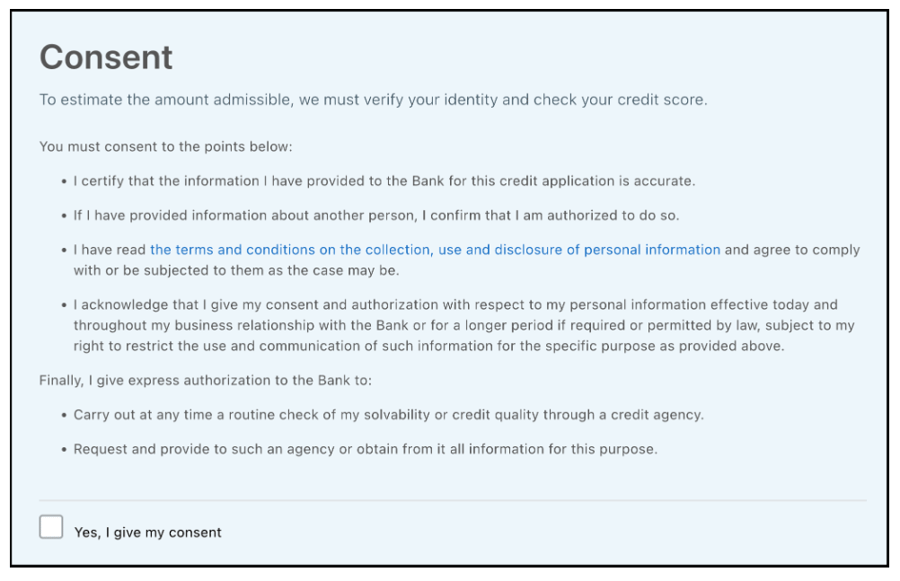Tick the consent checkbox
The image size is (900, 581).
(51, 527)
